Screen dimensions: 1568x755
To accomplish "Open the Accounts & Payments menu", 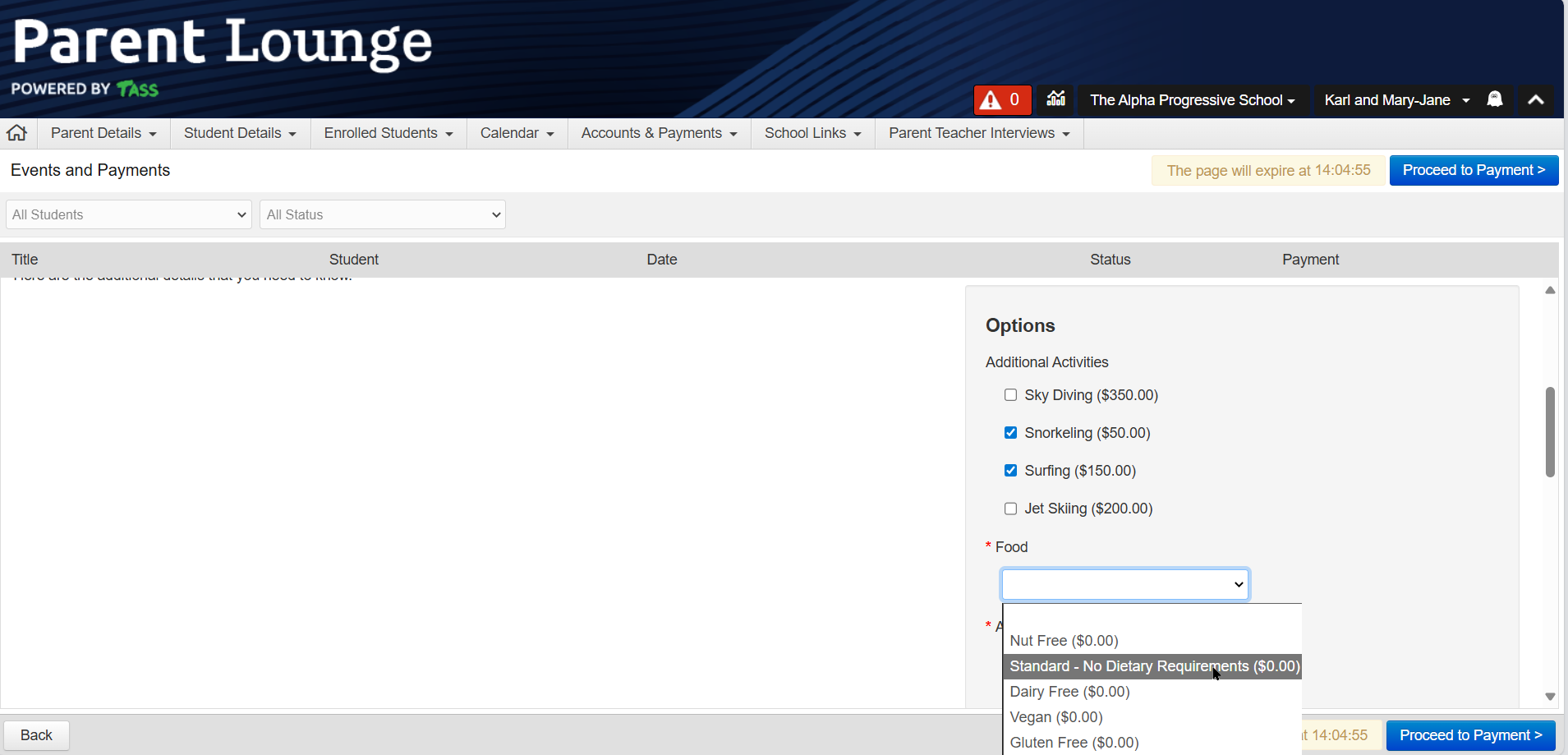I will click(659, 133).
